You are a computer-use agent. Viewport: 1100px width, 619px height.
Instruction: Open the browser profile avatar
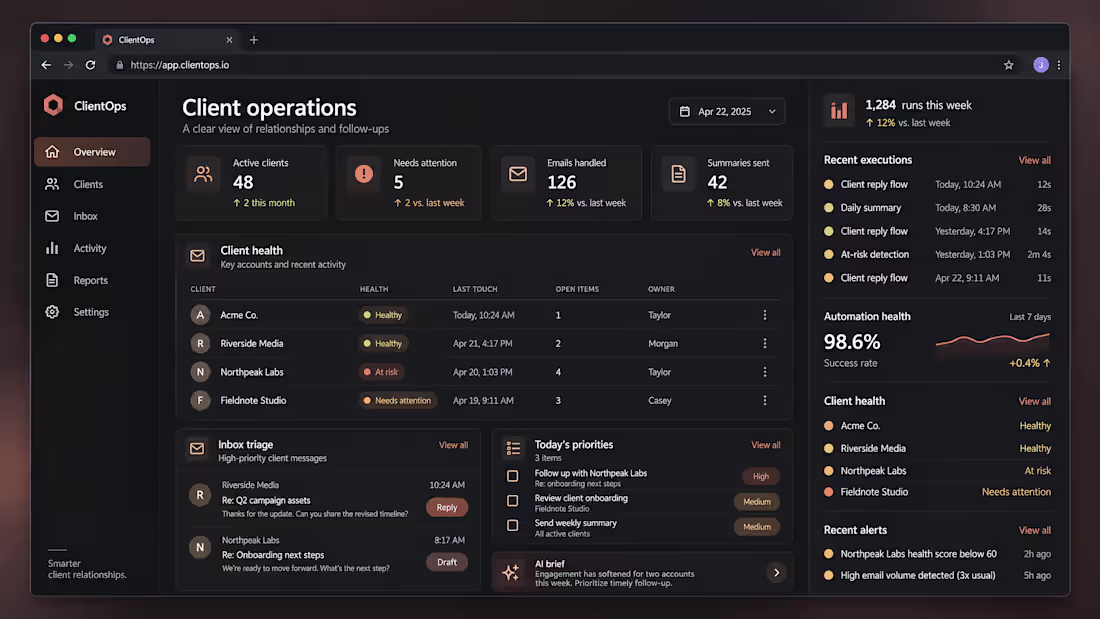click(1040, 65)
